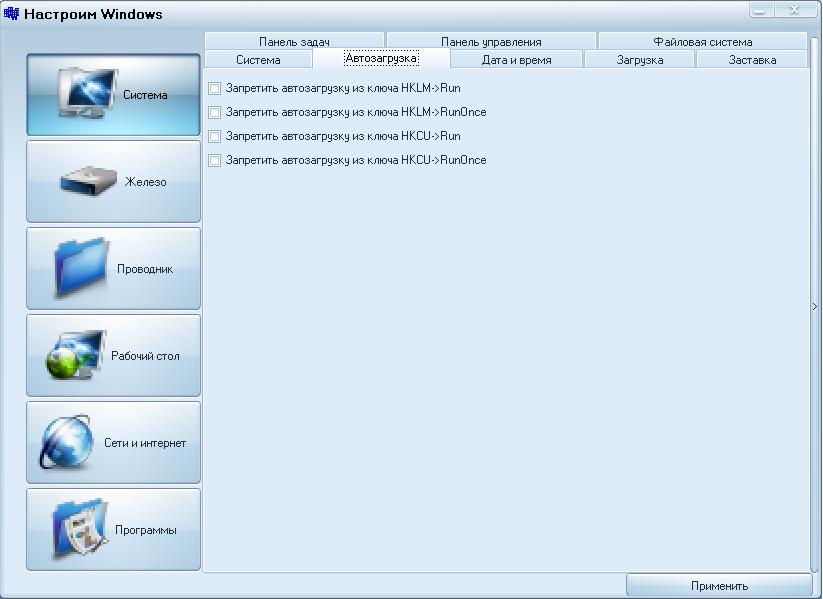Close the Настроим Windows window
Viewport: 823px width, 599px height.
795,9
